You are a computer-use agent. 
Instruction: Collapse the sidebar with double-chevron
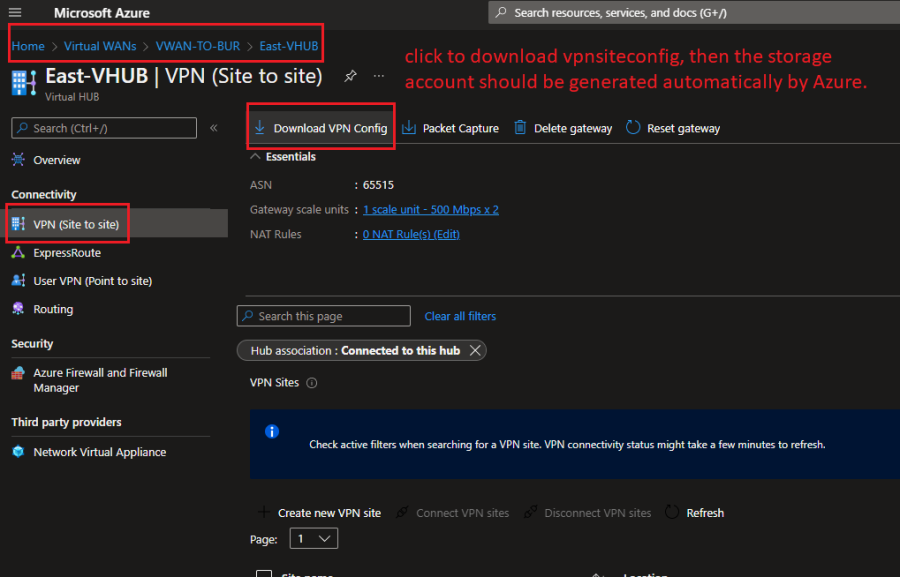click(x=214, y=128)
